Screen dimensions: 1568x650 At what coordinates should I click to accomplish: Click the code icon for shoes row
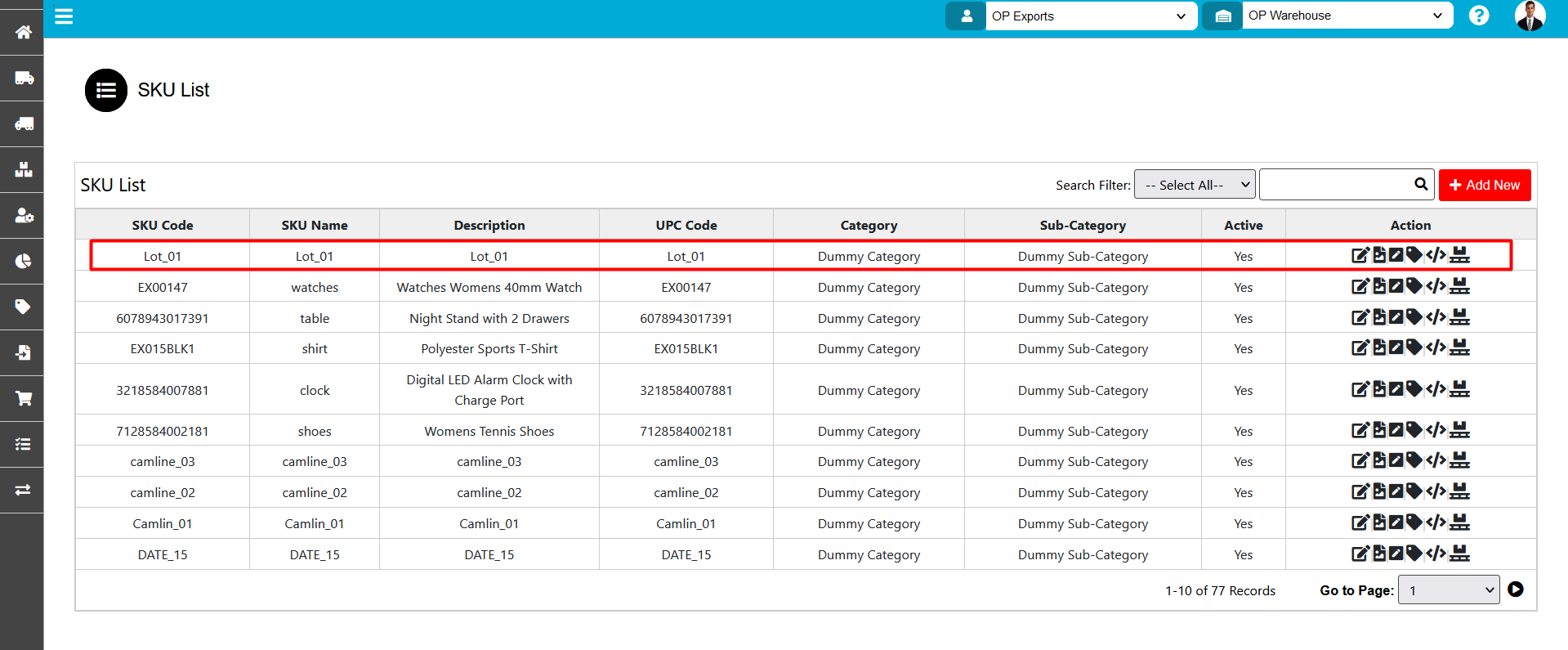(1436, 430)
